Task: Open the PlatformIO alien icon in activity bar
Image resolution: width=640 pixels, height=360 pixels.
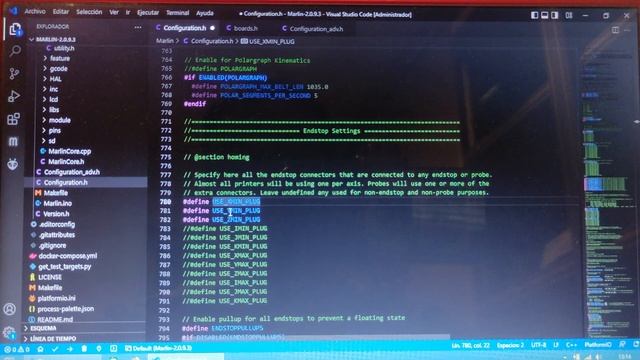Action: (13, 164)
